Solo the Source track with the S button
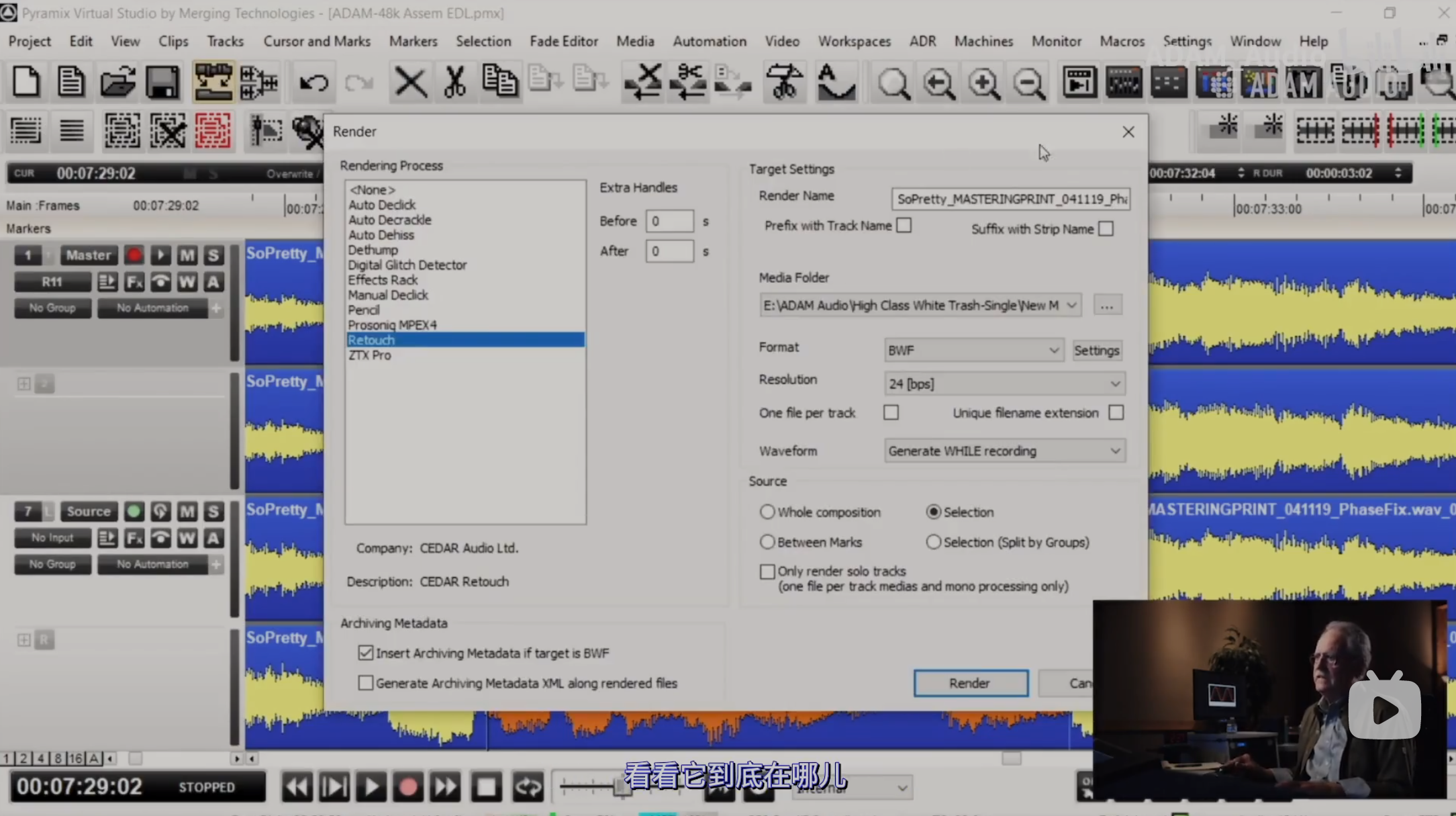The height and width of the screenshot is (816, 1456). [x=213, y=512]
